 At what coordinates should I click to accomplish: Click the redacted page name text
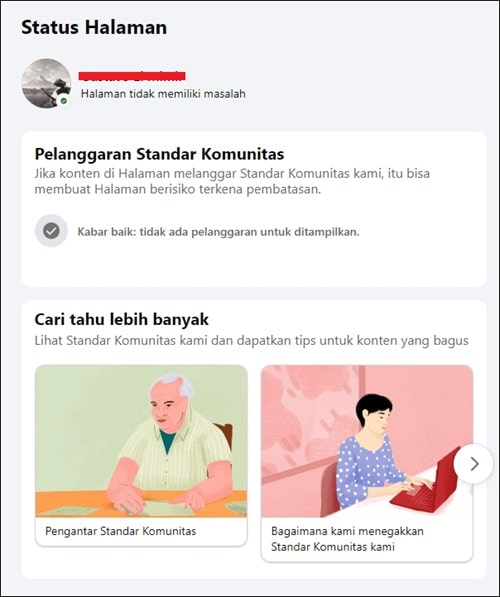132,76
